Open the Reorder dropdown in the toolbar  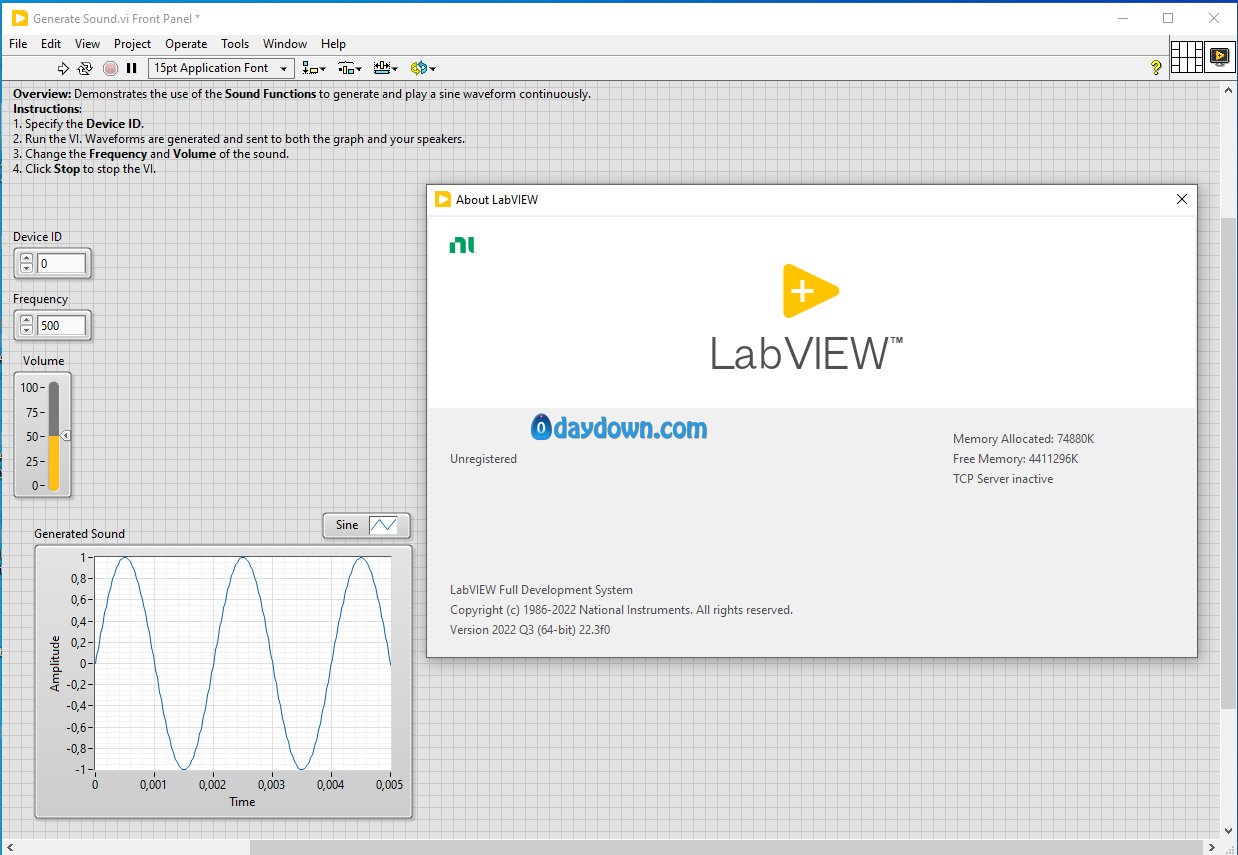click(422, 68)
